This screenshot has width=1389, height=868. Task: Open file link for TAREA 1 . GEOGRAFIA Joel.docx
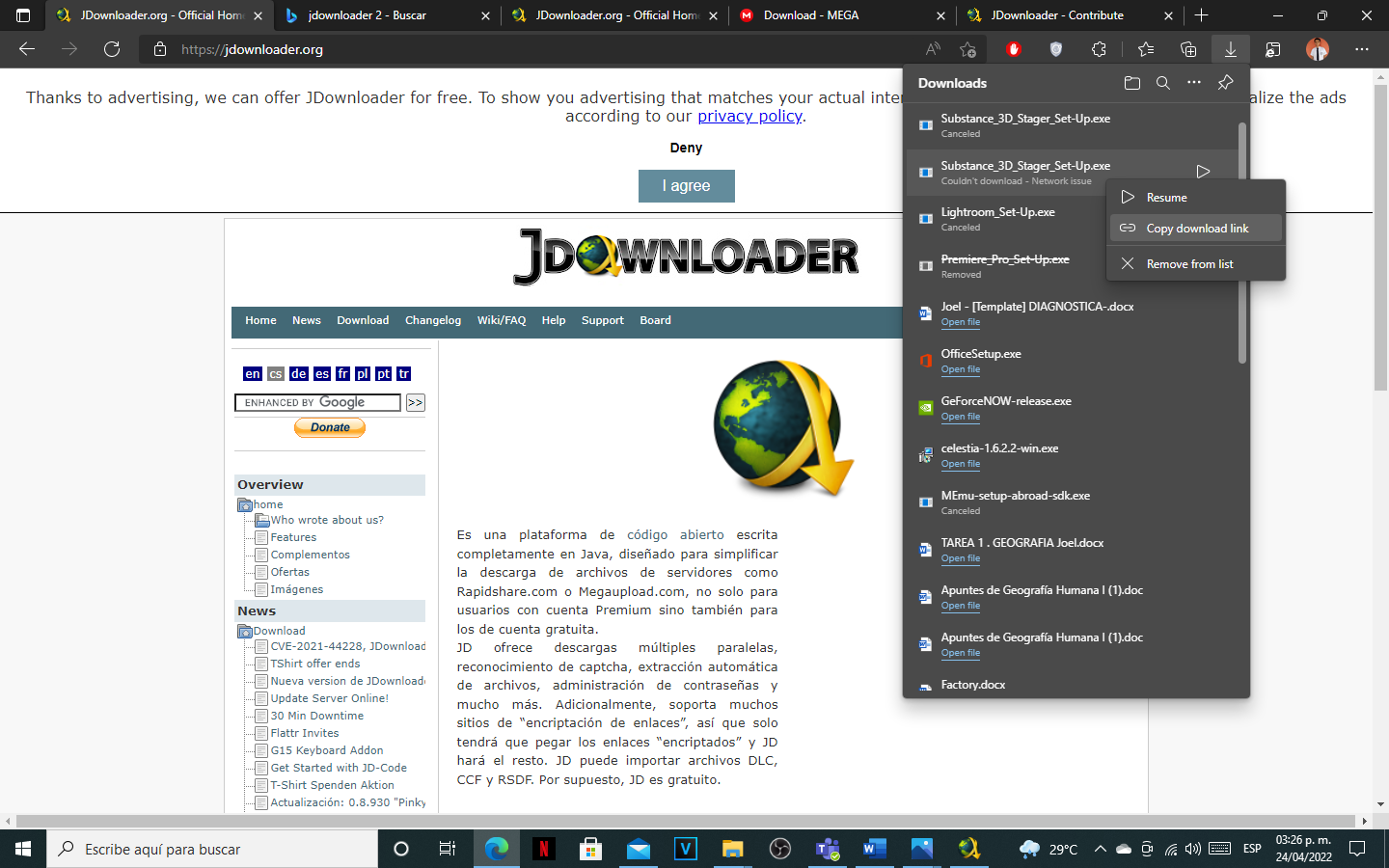coord(961,558)
